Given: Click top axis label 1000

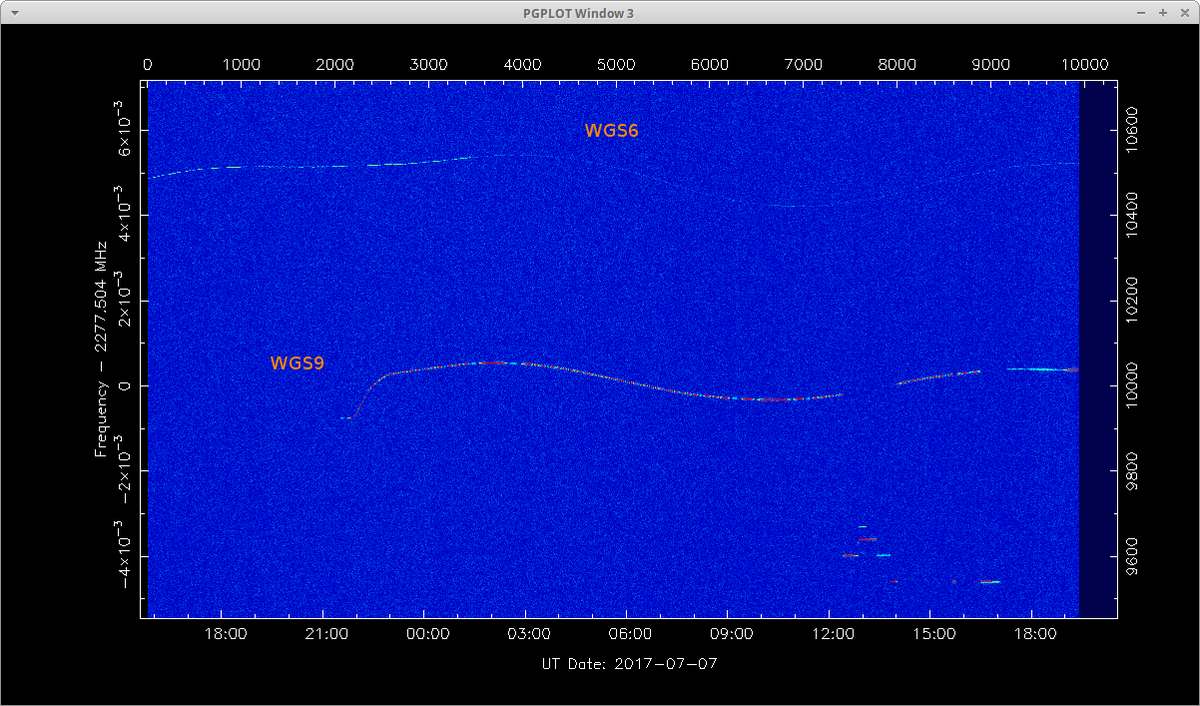Looking at the screenshot, I should (x=241, y=64).
